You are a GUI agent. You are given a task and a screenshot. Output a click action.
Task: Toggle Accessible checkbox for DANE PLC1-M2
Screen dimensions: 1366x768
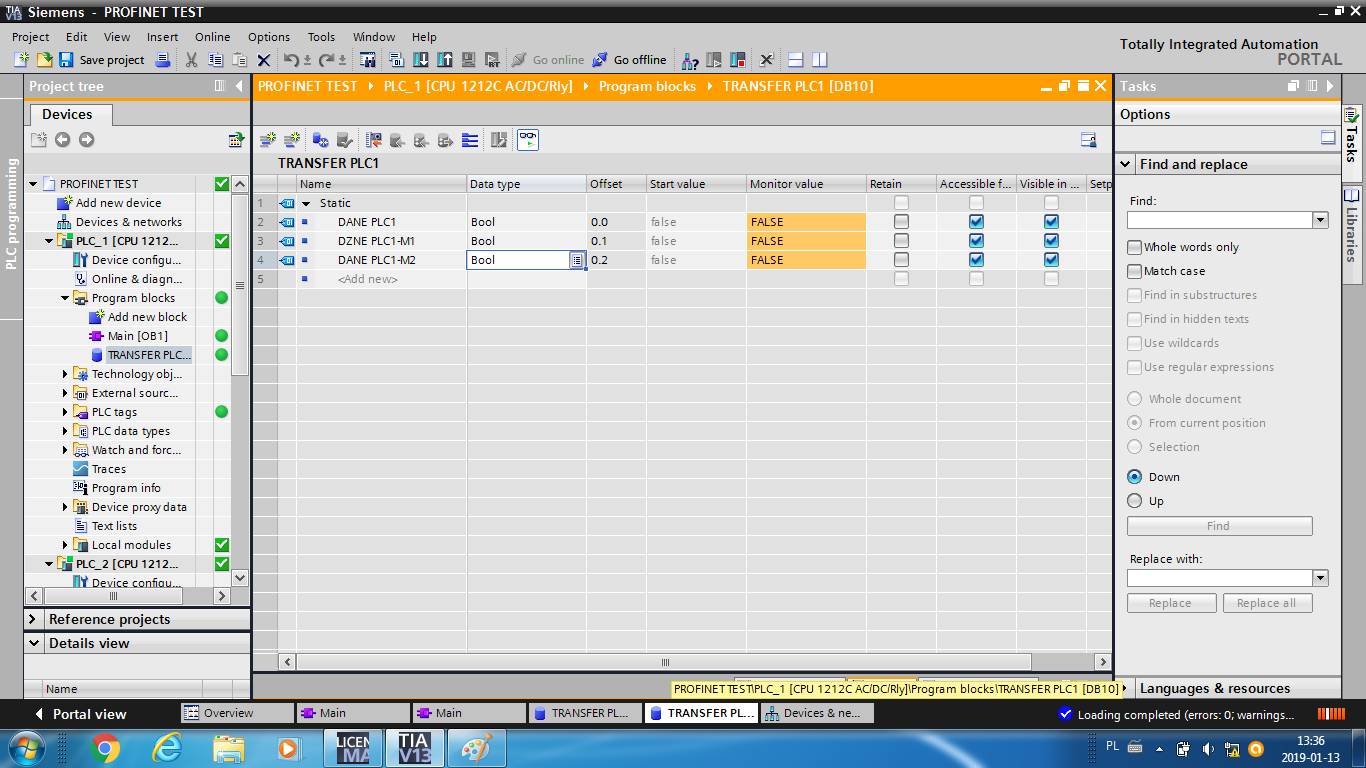[976, 260]
